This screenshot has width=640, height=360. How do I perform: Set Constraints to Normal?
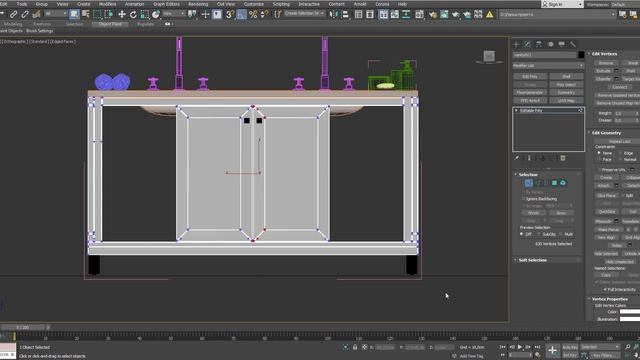point(620,159)
